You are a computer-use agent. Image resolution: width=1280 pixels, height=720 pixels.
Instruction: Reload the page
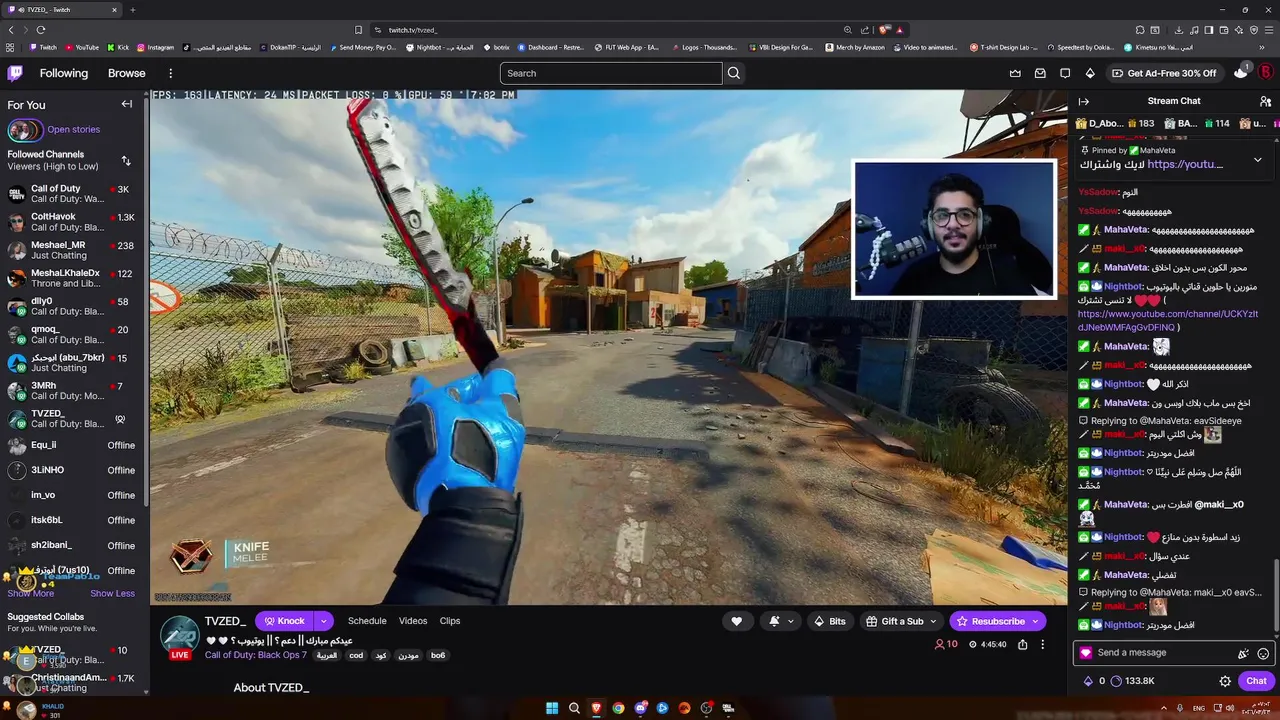tap(40, 30)
